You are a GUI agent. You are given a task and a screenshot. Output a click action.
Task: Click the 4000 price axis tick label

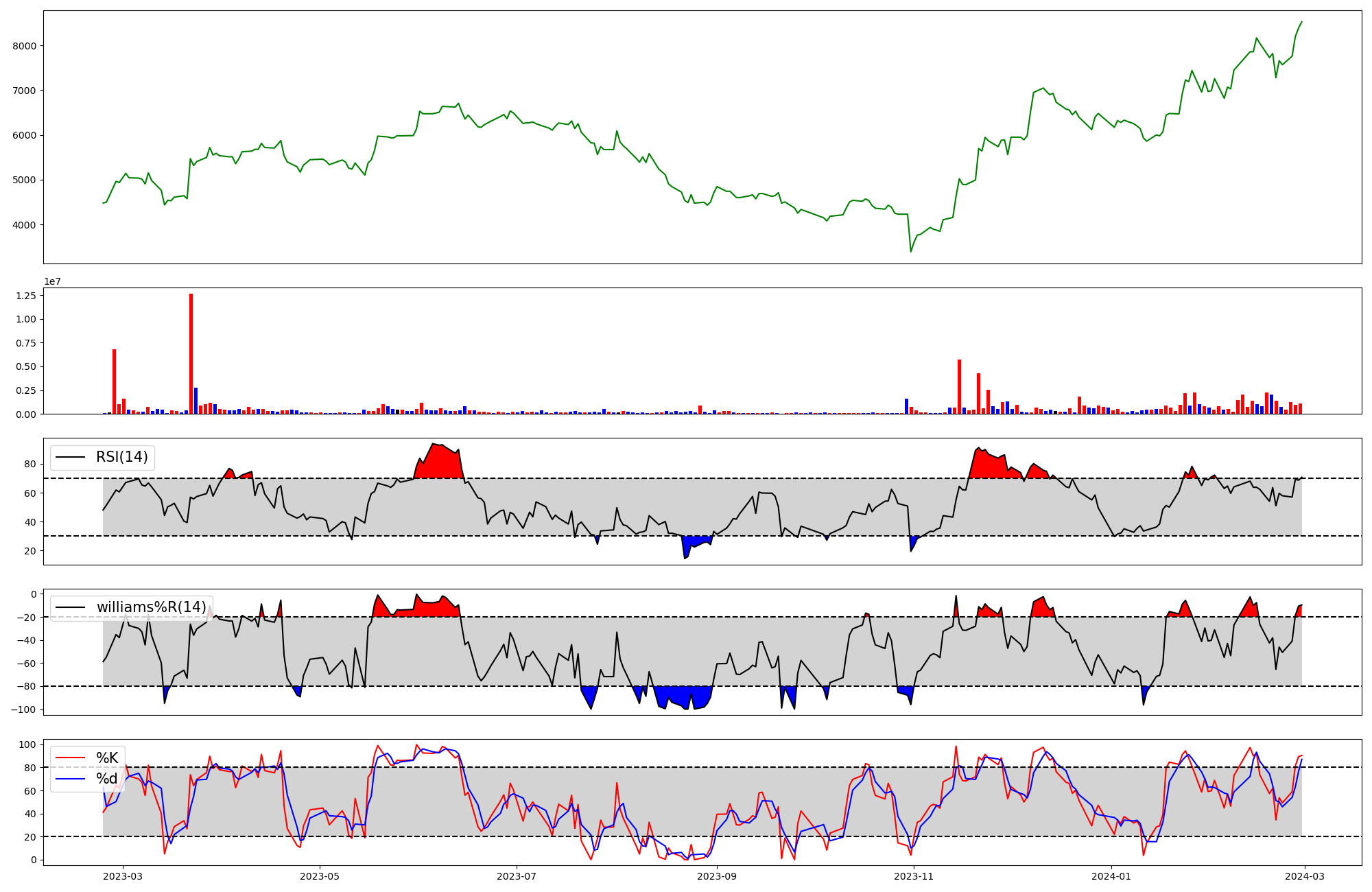coord(25,225)
